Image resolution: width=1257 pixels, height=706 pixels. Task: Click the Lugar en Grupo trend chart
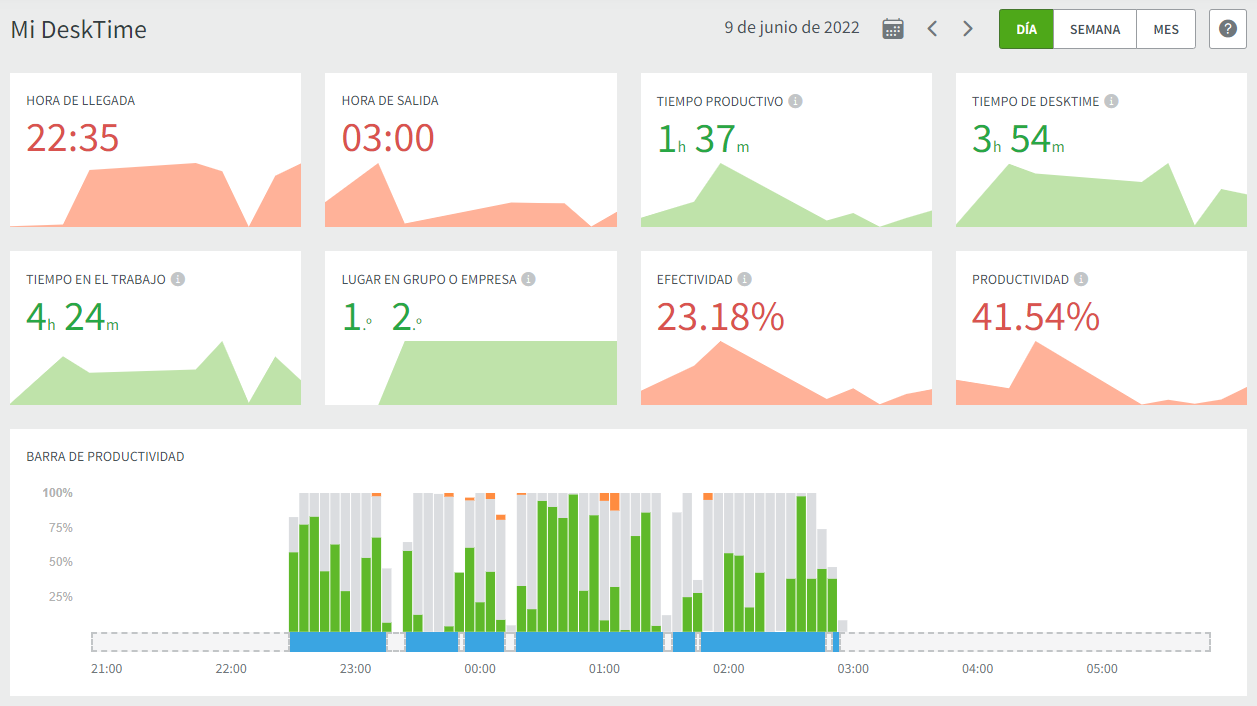pos(471,373)
